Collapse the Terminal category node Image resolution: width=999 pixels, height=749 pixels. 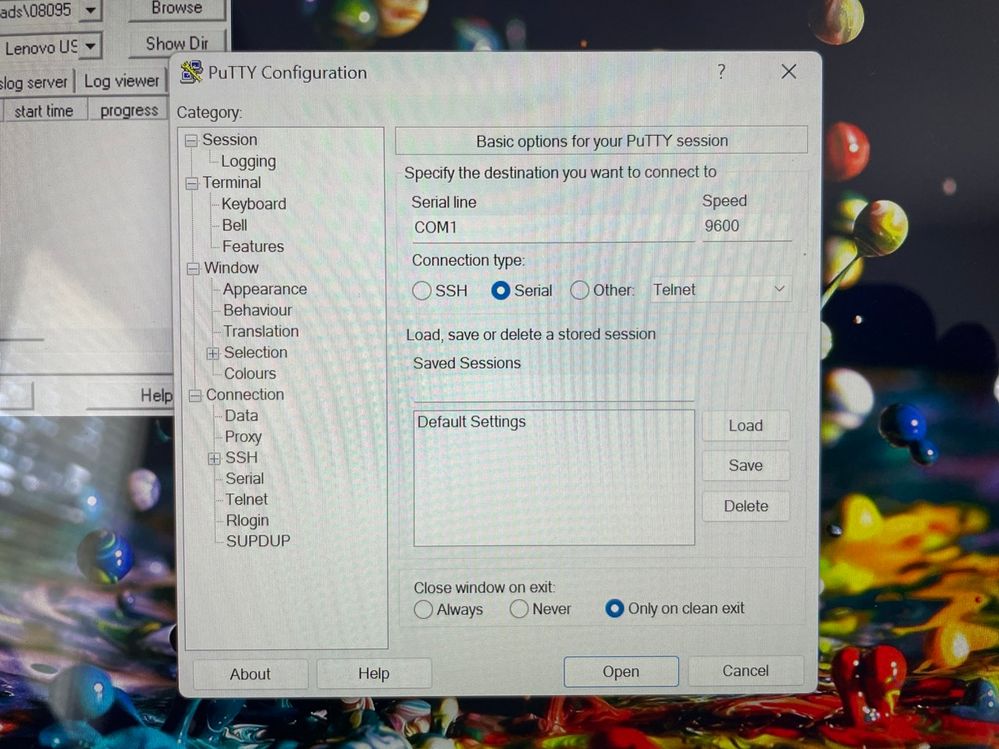193,183
